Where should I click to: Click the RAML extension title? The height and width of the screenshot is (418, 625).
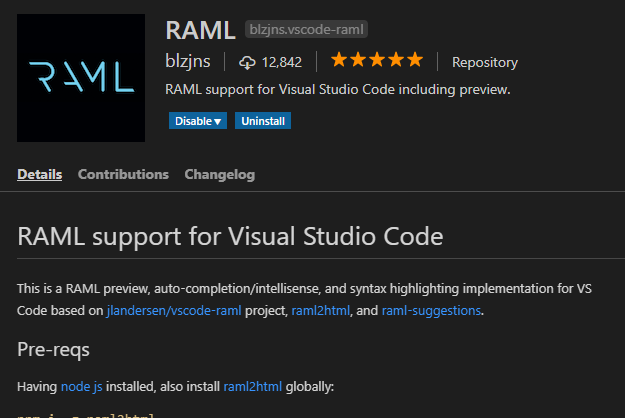click(x=200, y=30)
